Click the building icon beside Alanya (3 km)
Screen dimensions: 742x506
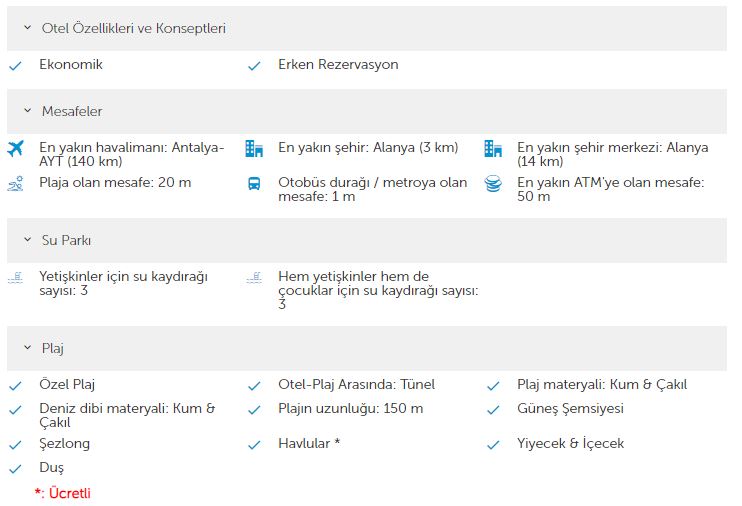pyautogui.click(x=254, y=149)
